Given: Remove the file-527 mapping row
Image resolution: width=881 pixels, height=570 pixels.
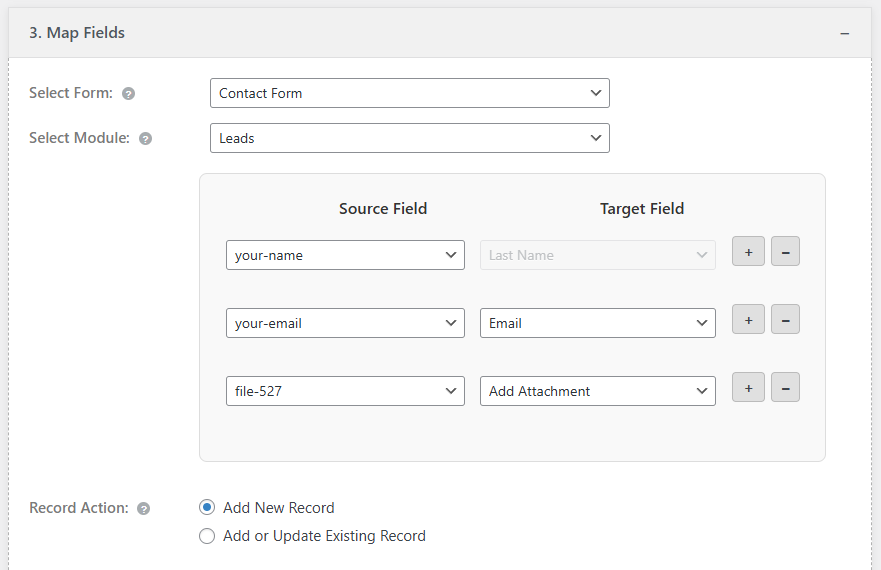Looking at the screenshot, I should coord(785,388).
